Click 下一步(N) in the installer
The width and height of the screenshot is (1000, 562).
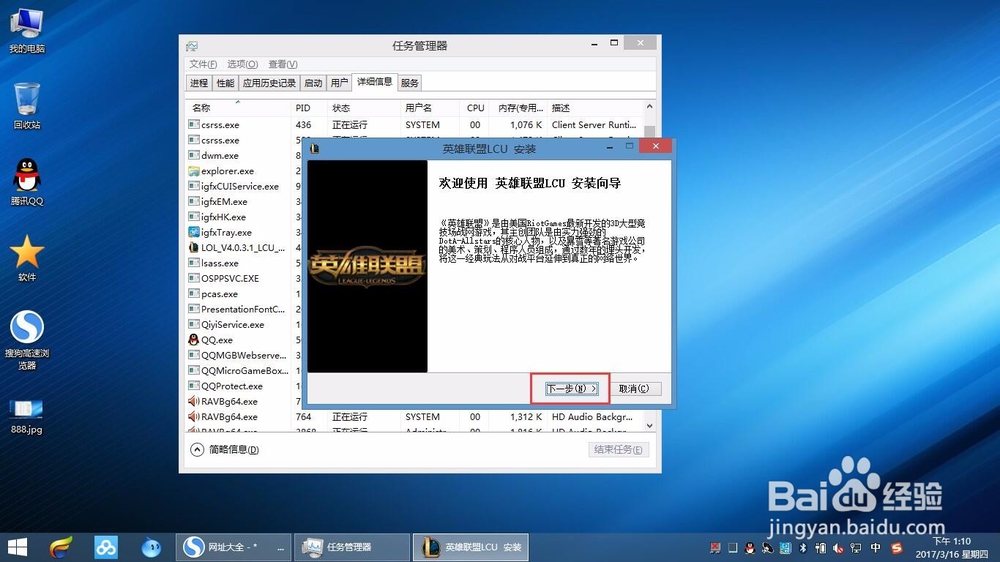pyautogui.click(x=571, y=388)
